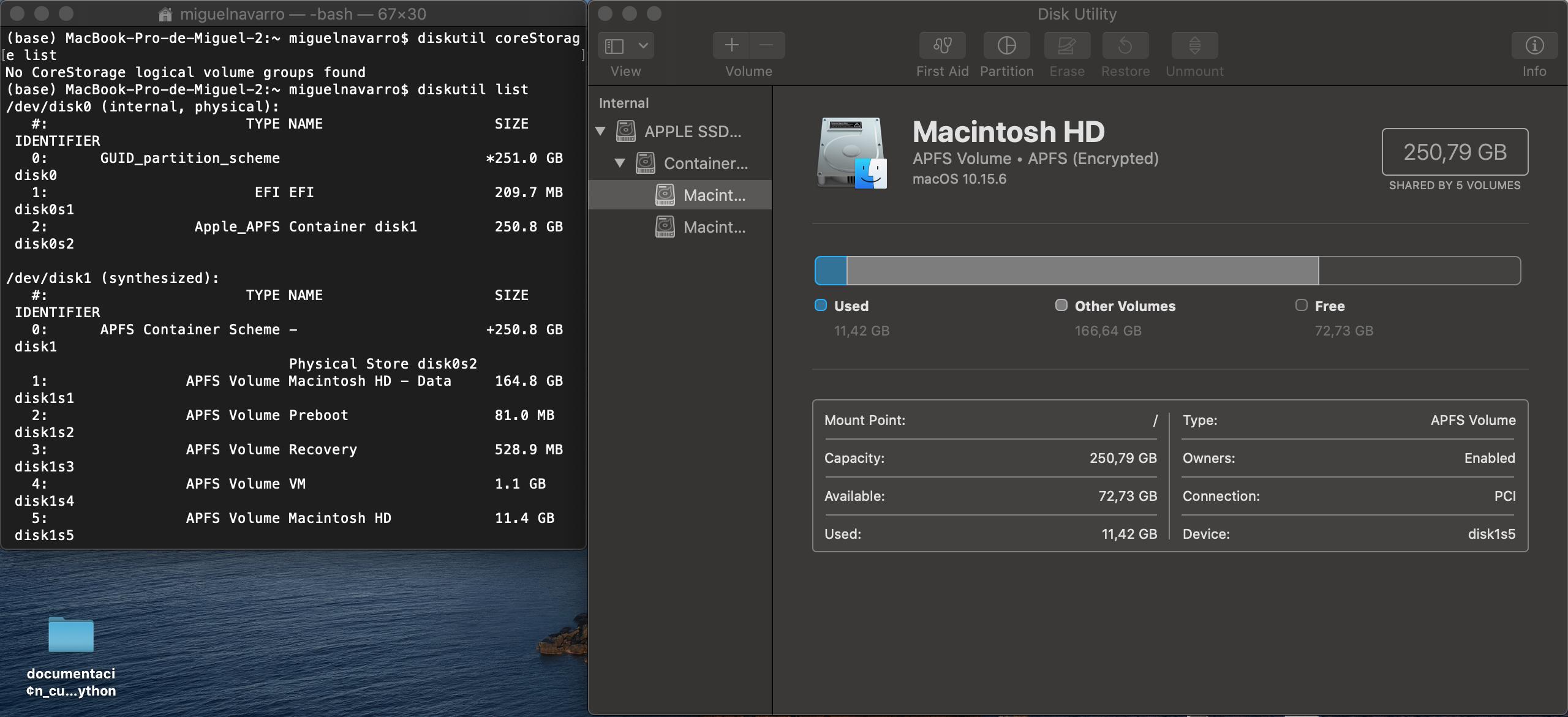The image size is (1568, 717).
Task: Open the Info panel for the volume
Action: point(1534,45)
